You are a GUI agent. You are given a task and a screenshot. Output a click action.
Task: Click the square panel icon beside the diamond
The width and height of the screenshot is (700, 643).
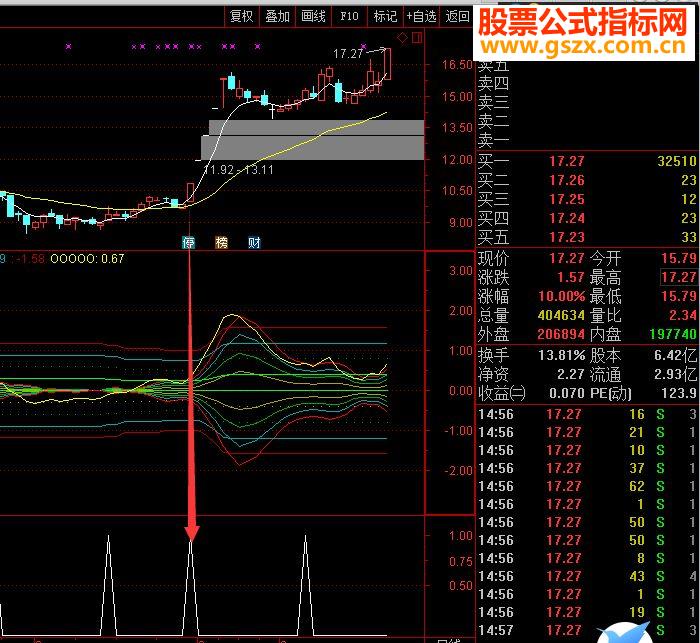(417, 38)
